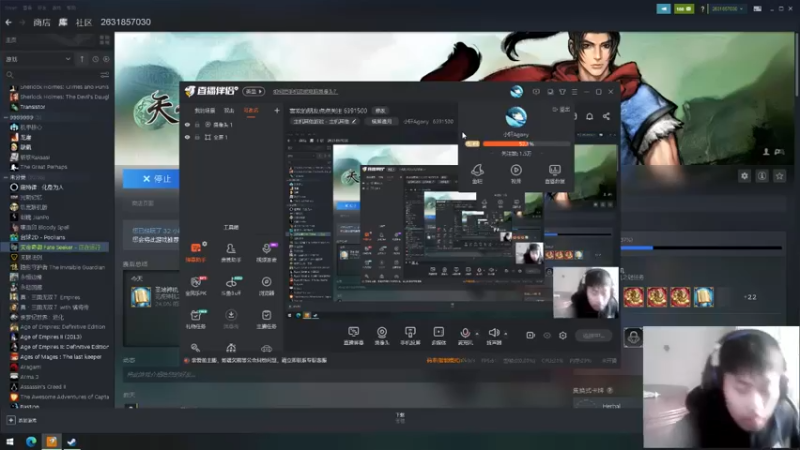
Task: Toggle Steam library grid view icon
Action: click(x=105, y=40)
